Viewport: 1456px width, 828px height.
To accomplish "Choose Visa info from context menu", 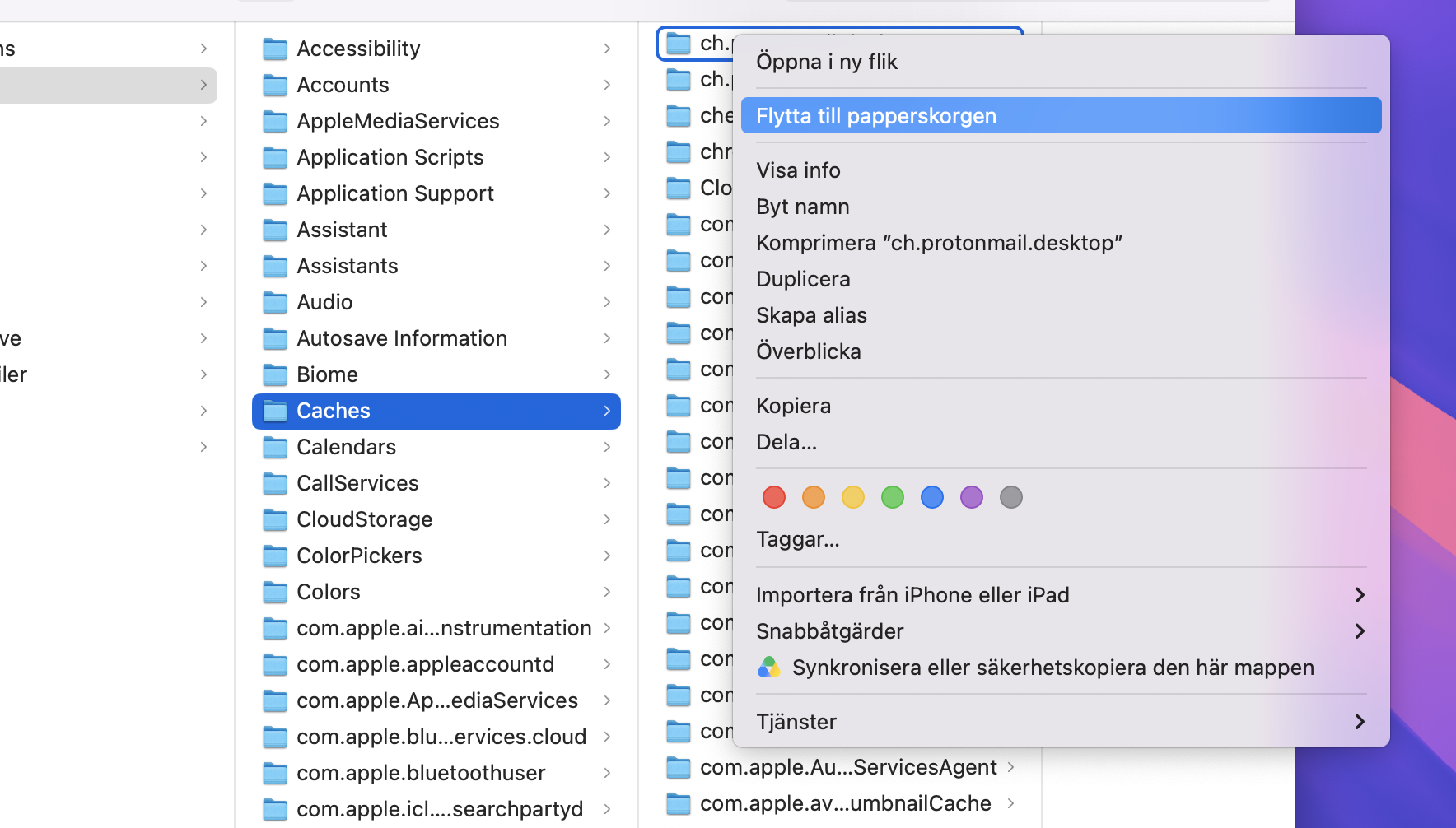I will coord(1062,170).
